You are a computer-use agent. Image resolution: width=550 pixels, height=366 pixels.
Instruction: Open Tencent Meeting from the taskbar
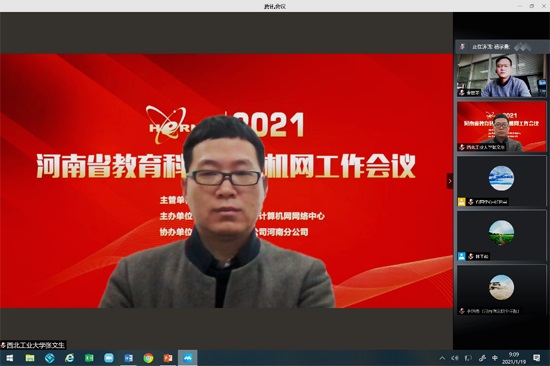coord(188,358)
